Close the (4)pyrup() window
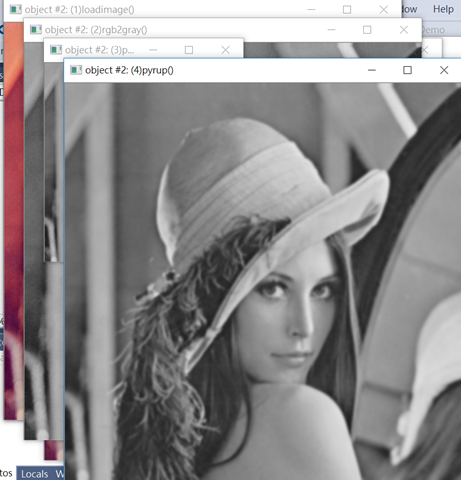 pyautogui.click(x=444, y=70)
